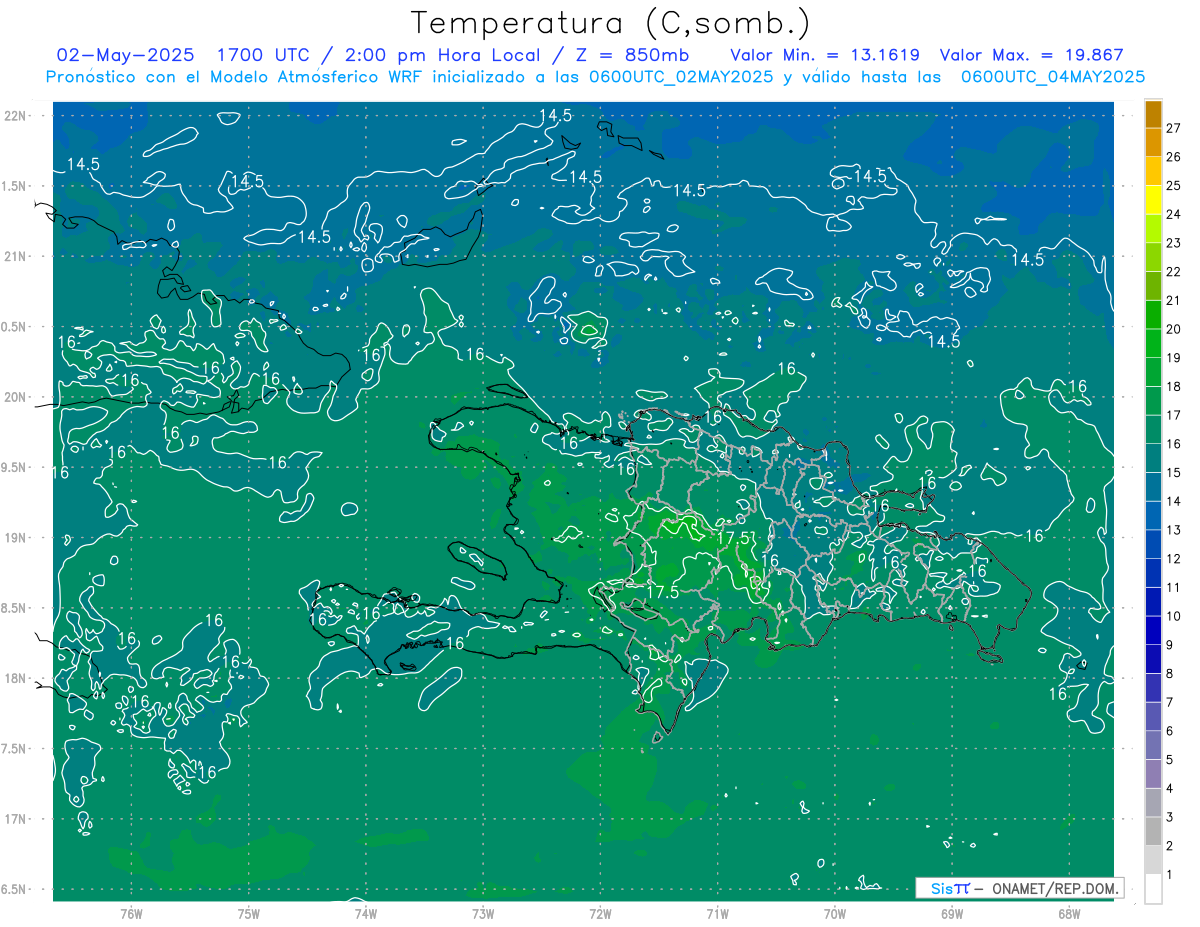
Task: Click colorbar scale label "18"
Action: click(1173, 386)
